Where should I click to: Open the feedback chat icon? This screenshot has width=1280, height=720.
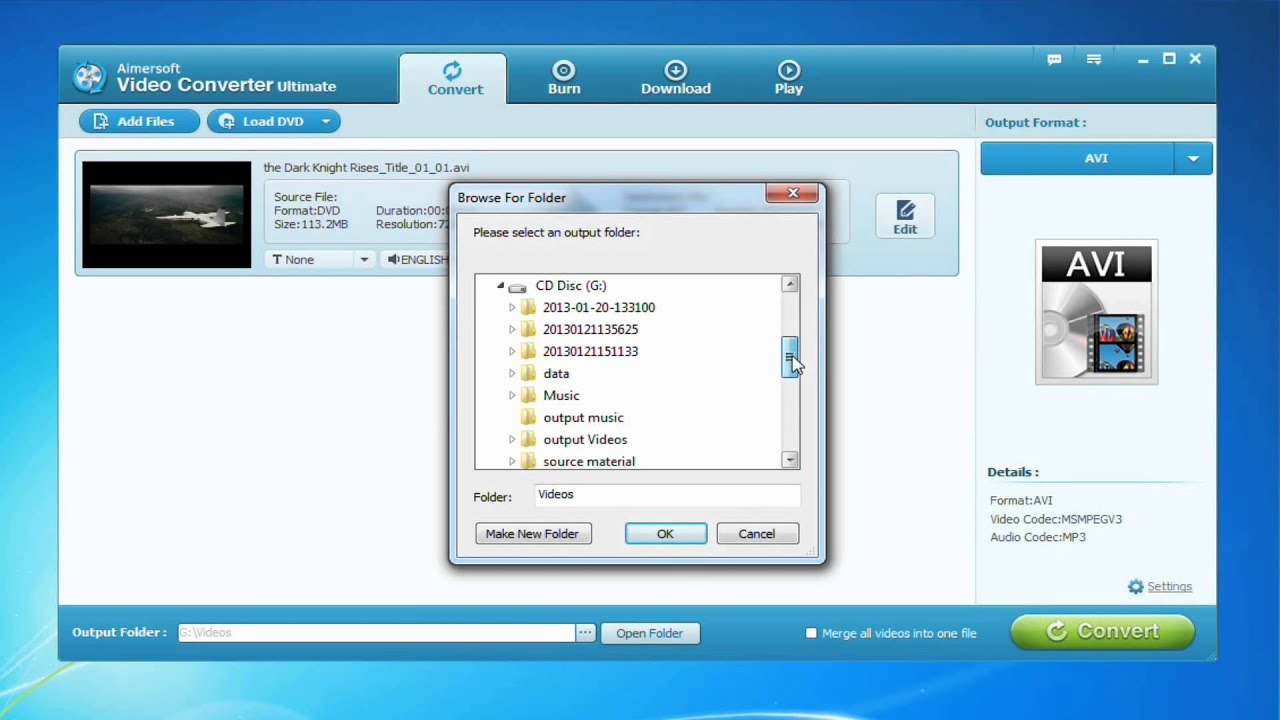coord(1054,60)
